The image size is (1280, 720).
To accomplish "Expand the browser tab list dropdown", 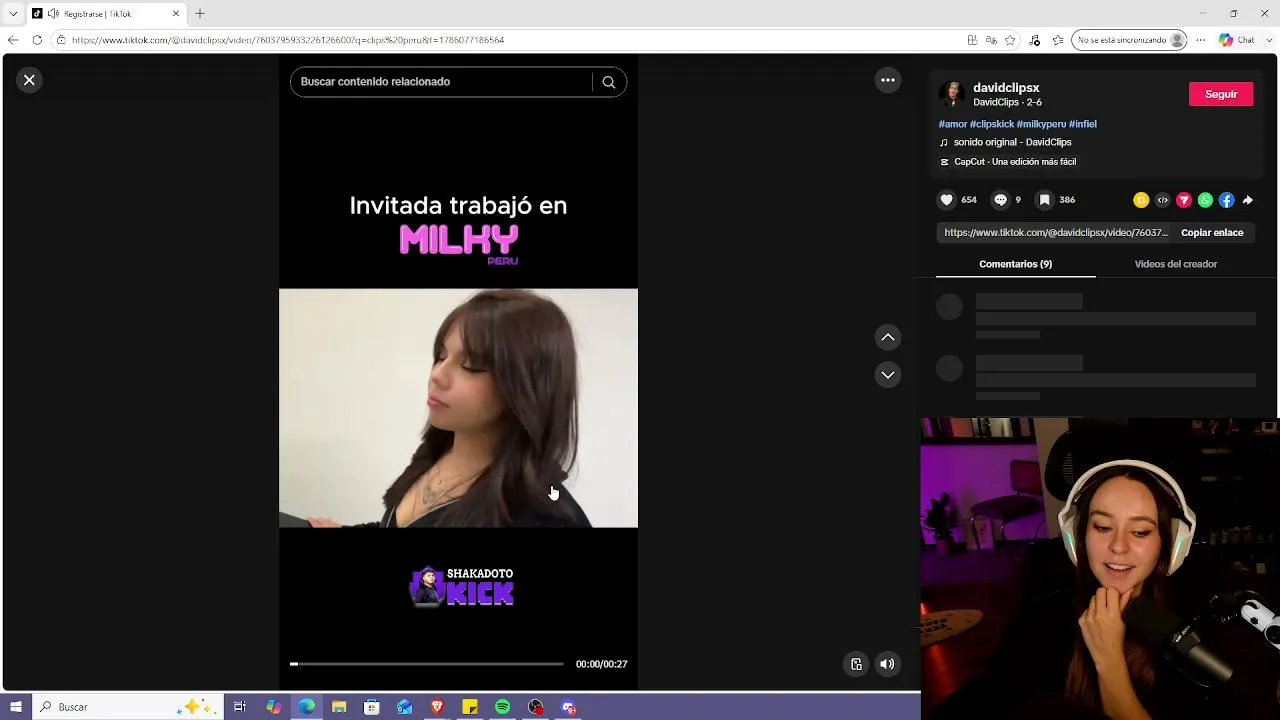I will click(x=13, y=14).
